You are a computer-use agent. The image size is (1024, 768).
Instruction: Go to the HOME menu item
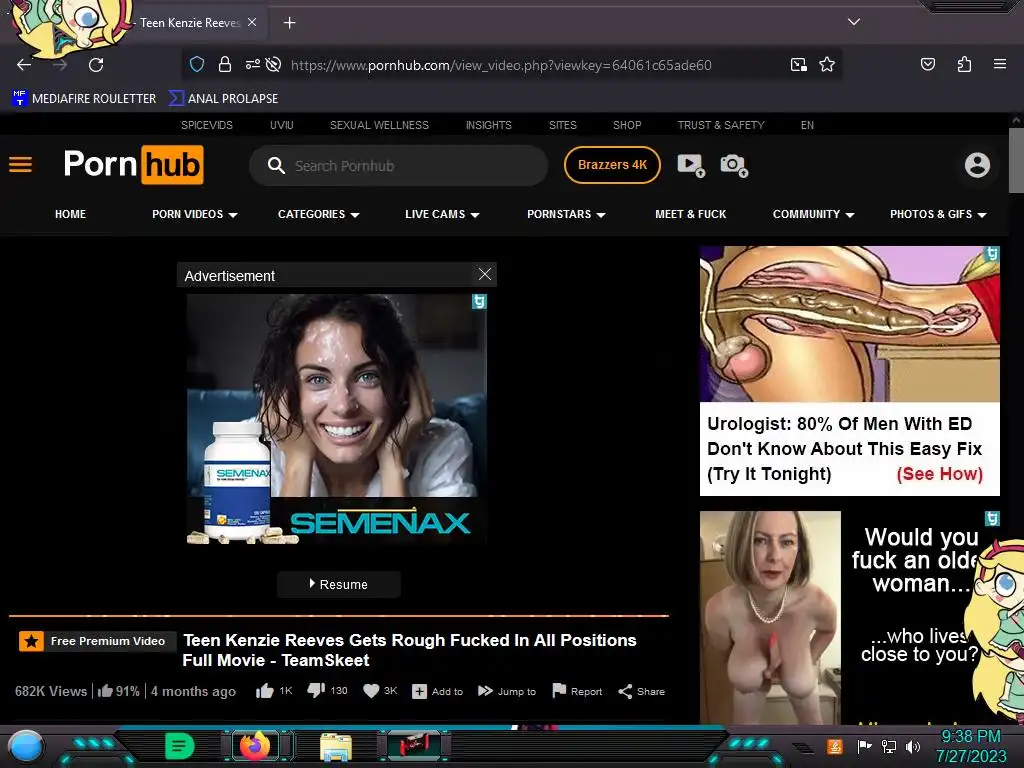[71, 214]
